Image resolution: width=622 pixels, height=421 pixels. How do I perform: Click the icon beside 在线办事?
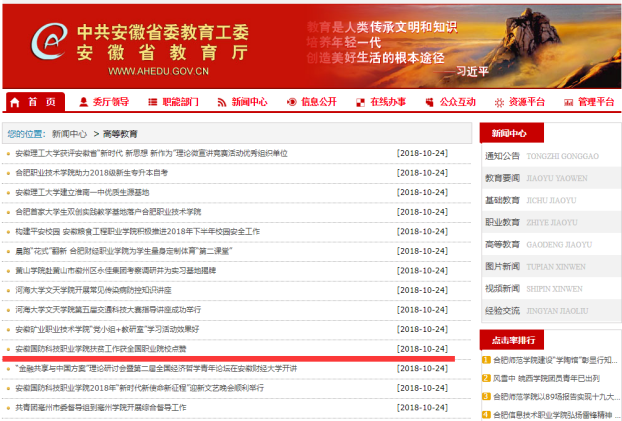click(x=361, y=102)
